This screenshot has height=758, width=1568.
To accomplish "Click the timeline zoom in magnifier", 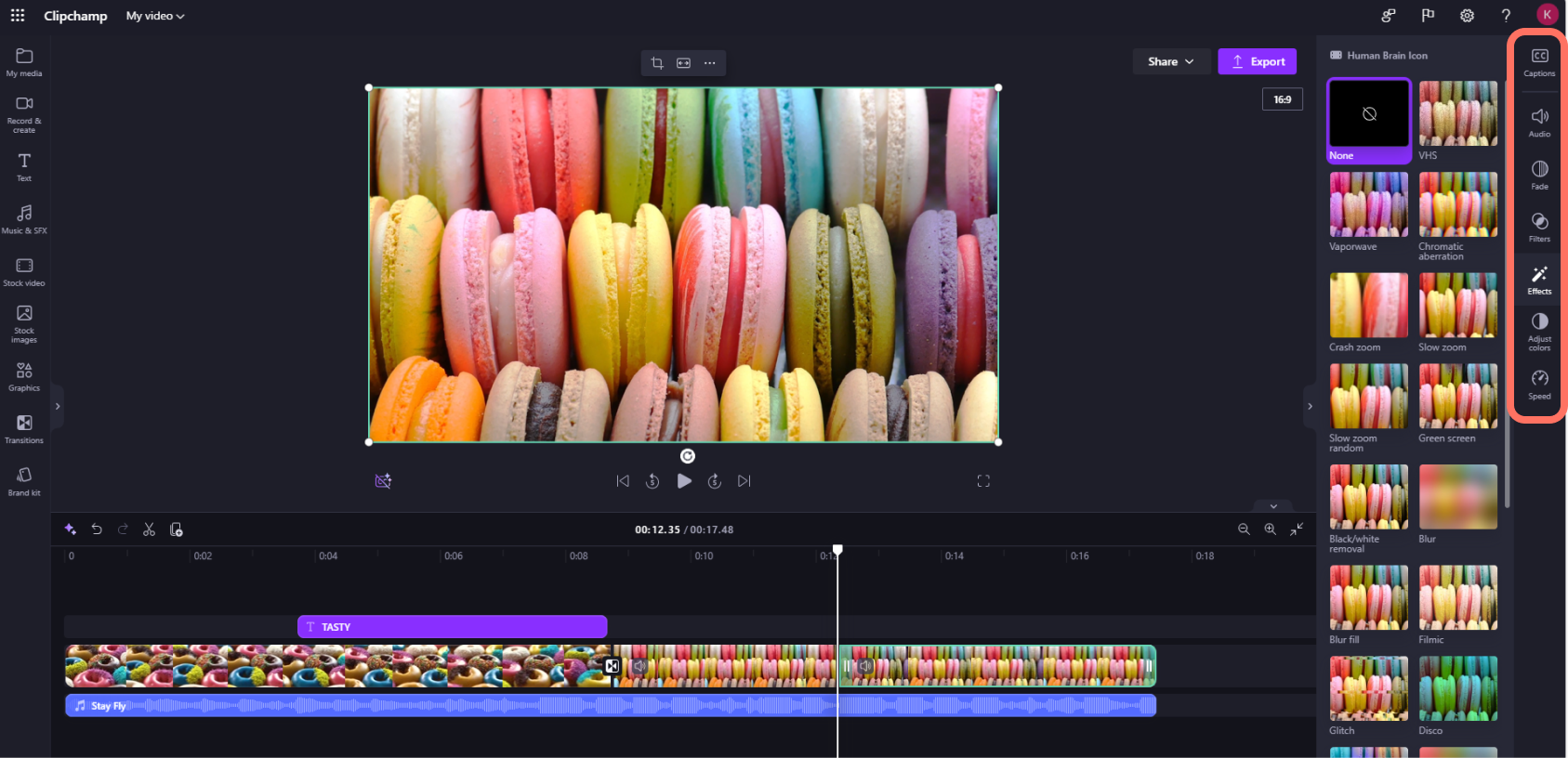I will coord(1270,529).
